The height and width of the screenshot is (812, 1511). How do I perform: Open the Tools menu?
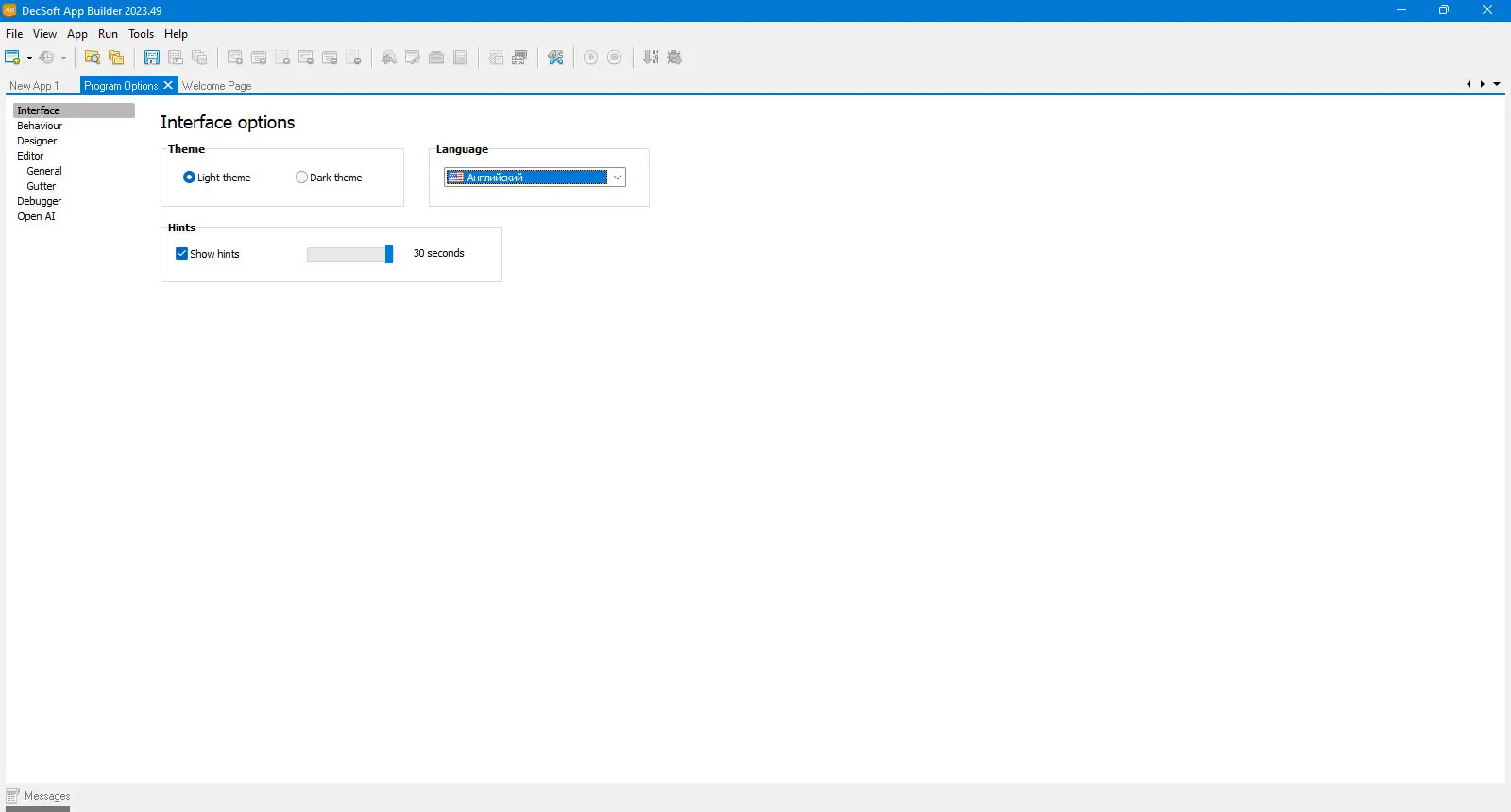(142, 34)
